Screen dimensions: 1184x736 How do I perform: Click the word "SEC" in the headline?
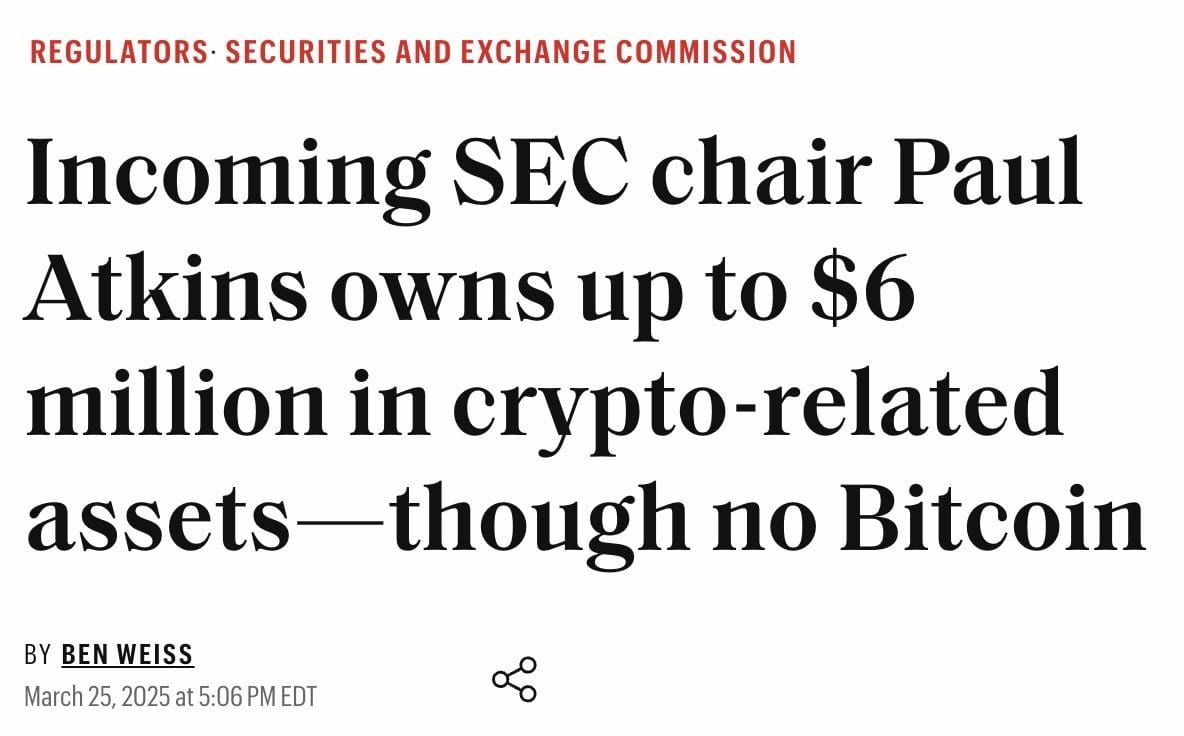[x=540, y=172]
